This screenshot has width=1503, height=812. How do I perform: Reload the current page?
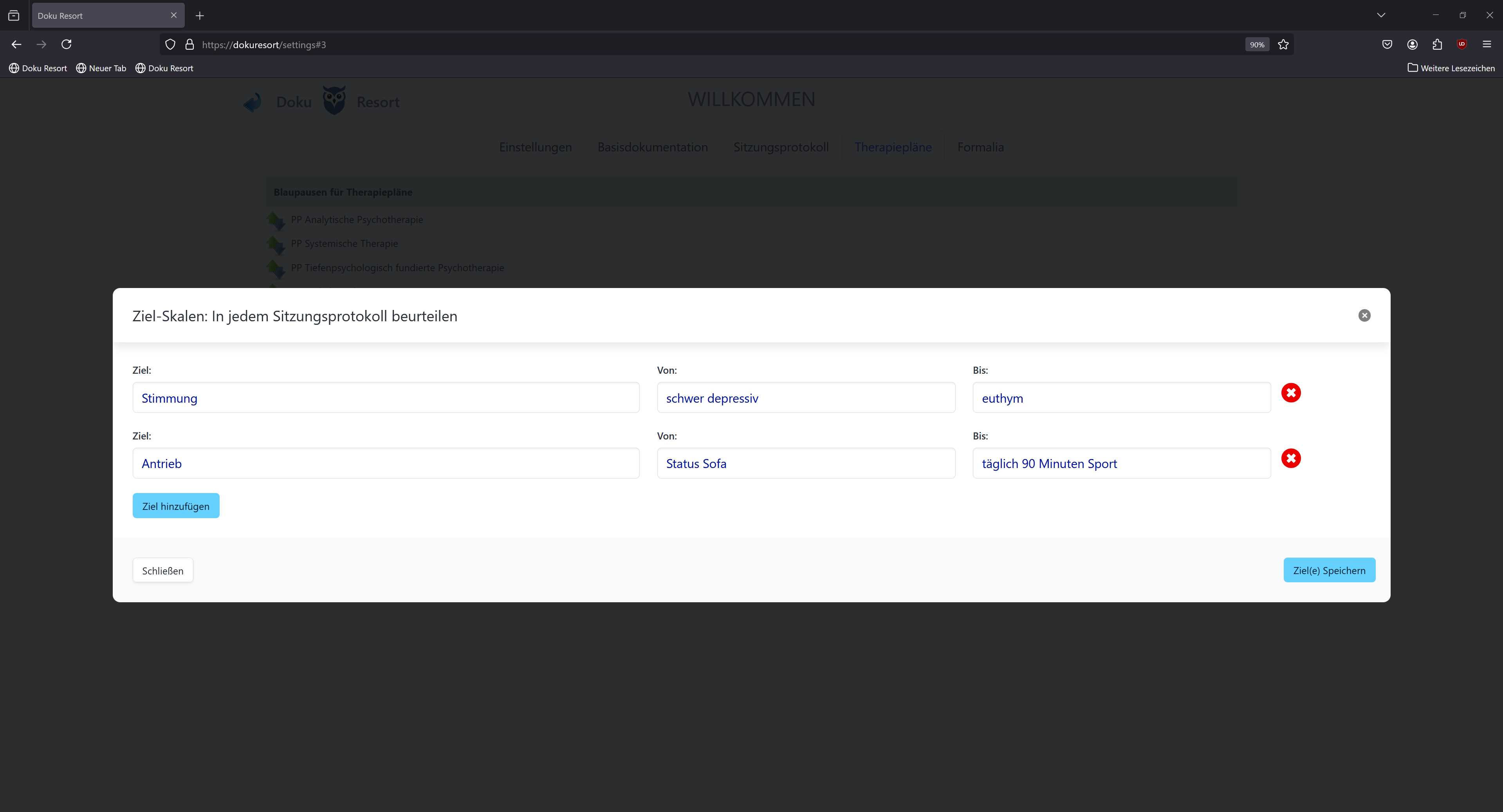pos(67,44)
